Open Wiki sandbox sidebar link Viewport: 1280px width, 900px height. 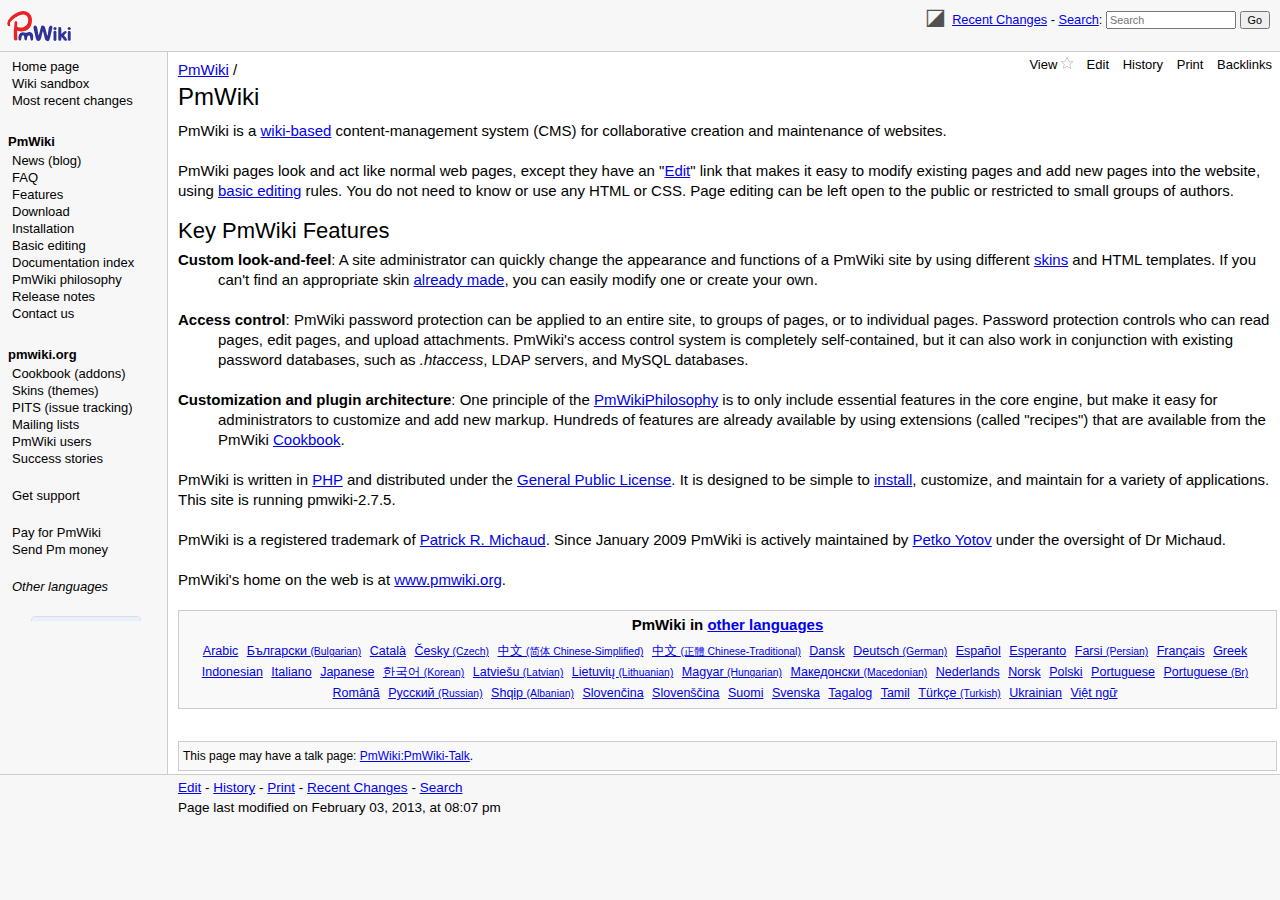(x=51, y=84)
